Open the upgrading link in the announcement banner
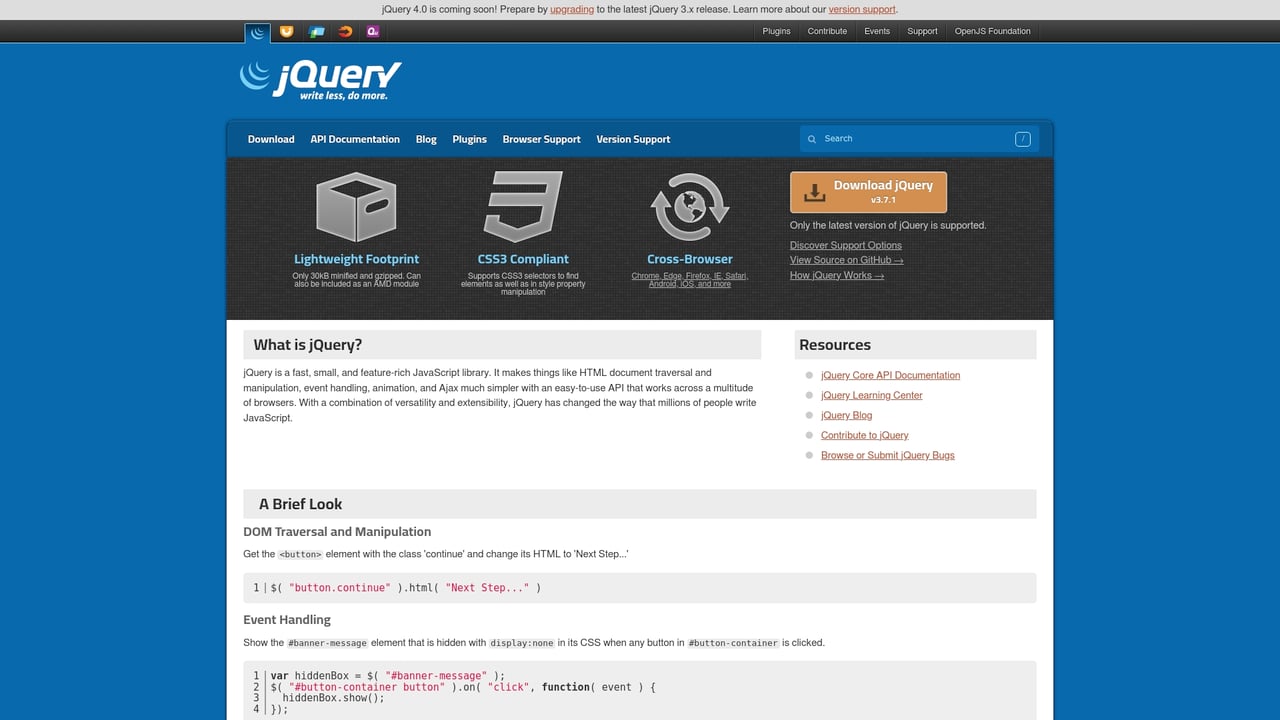The height and width of the screenshot is (720, 1280). tap(571, 9)
